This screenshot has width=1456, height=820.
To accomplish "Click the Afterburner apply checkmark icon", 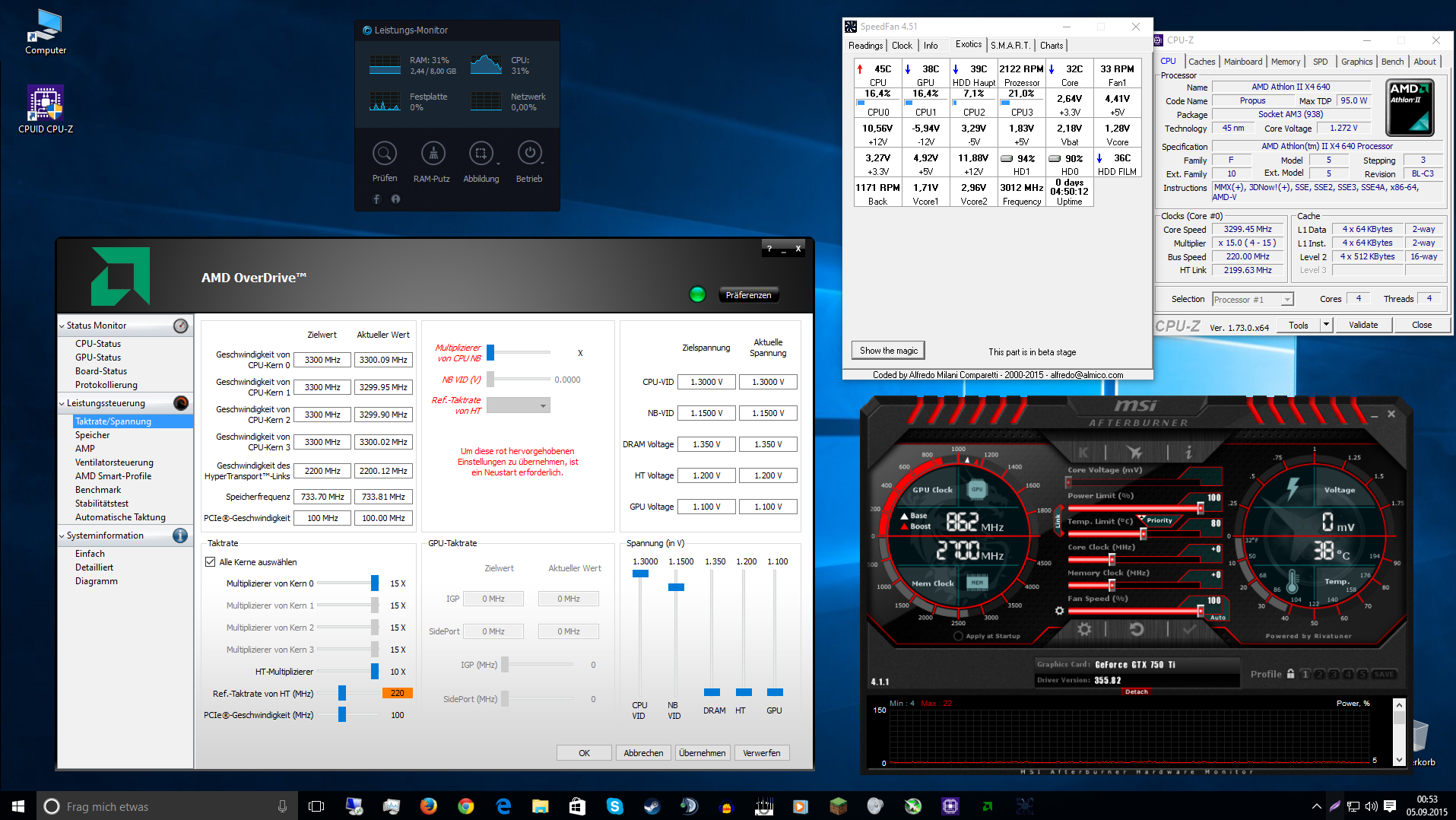I will (x=1190, y=629).
